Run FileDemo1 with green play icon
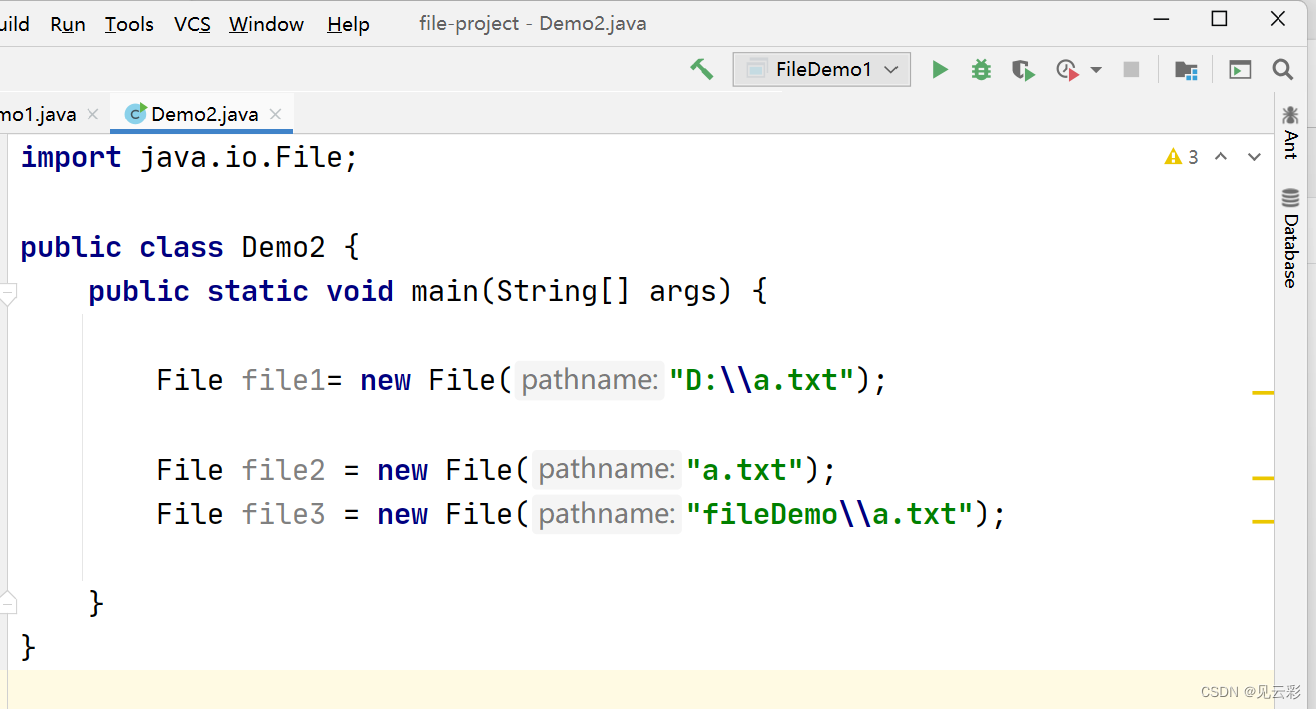The width and height of the screenshot is (1316, 709). coord(940,69)
